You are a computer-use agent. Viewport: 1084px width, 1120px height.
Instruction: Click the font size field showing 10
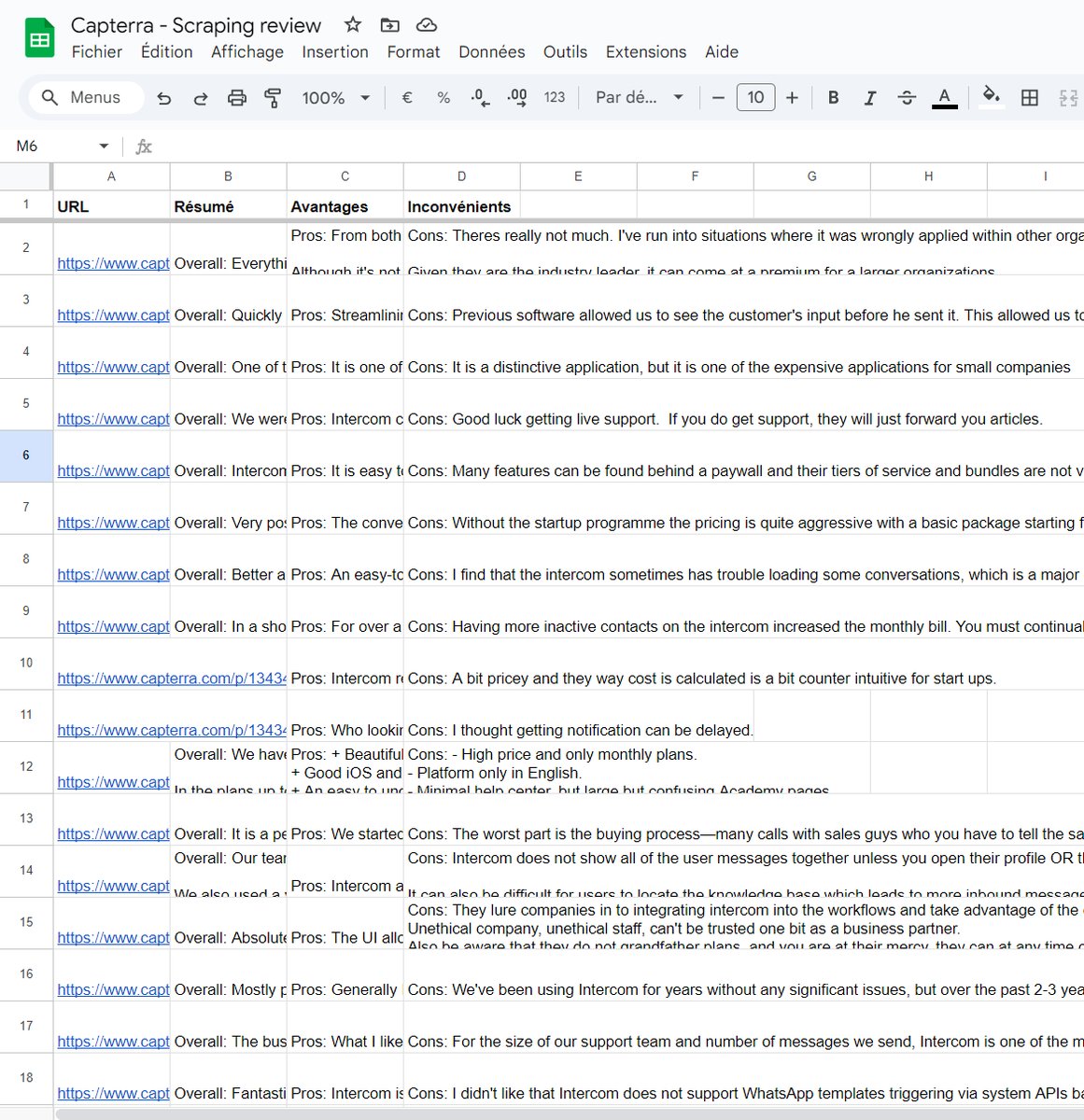(755, 97)
